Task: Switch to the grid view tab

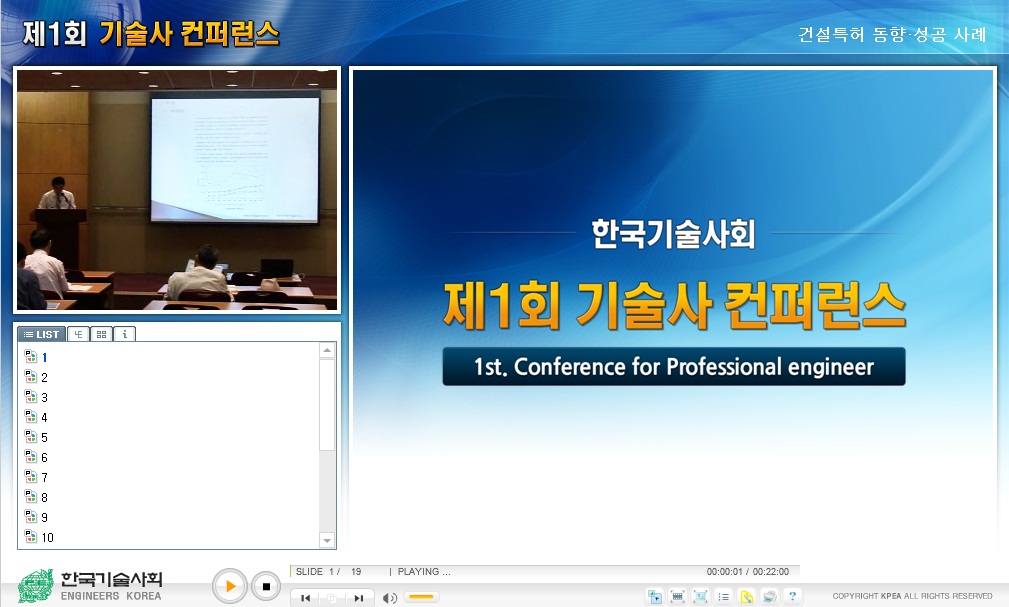Action: (101, 334)
